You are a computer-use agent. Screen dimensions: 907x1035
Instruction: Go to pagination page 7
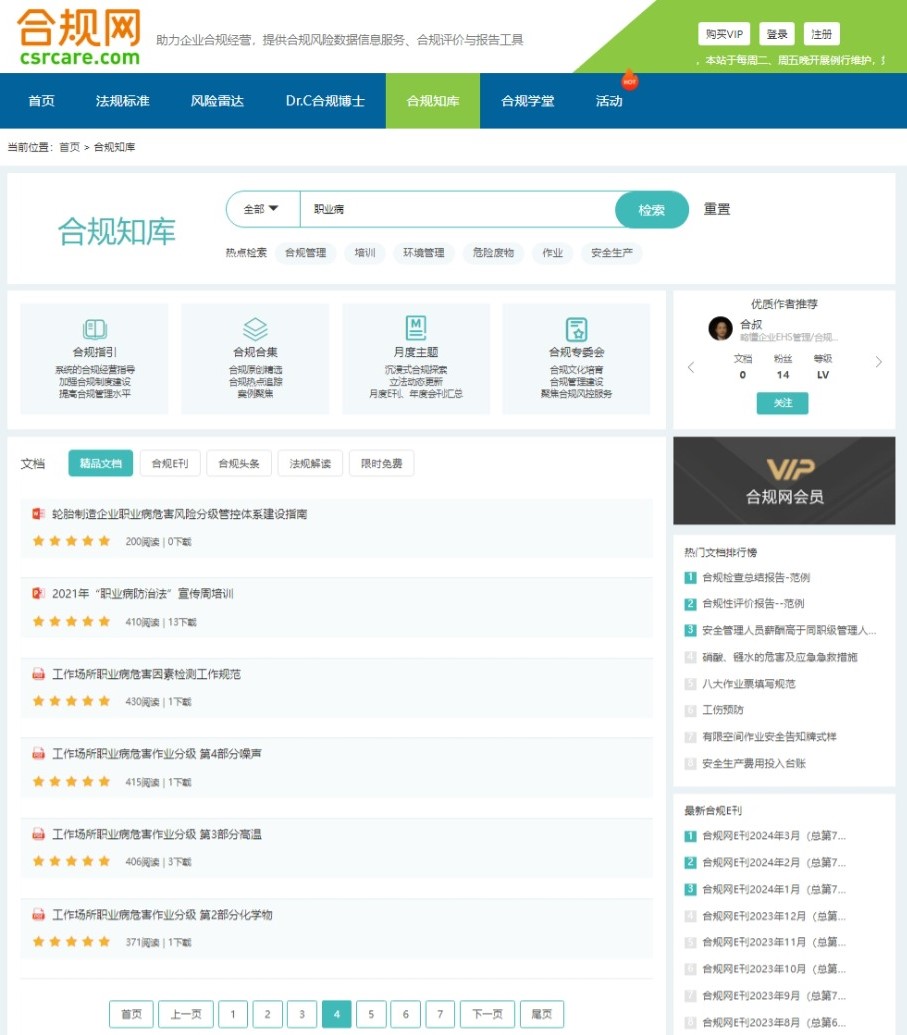coord(440,1014)
